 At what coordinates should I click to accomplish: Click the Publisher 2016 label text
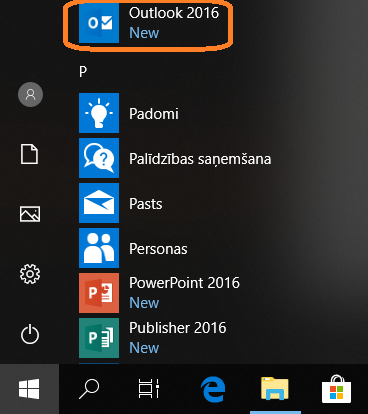(178, 328)
